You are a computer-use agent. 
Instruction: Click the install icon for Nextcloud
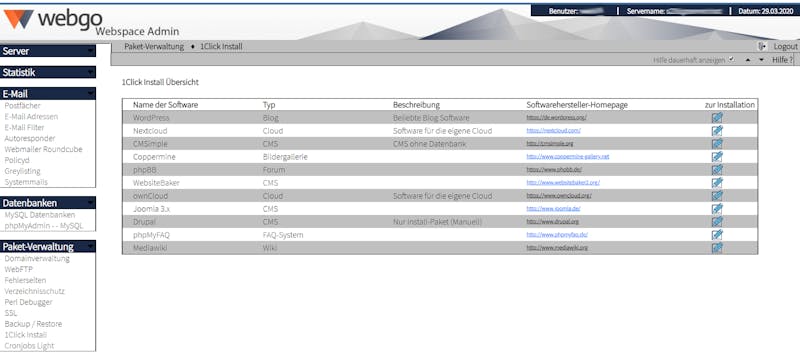717,131
